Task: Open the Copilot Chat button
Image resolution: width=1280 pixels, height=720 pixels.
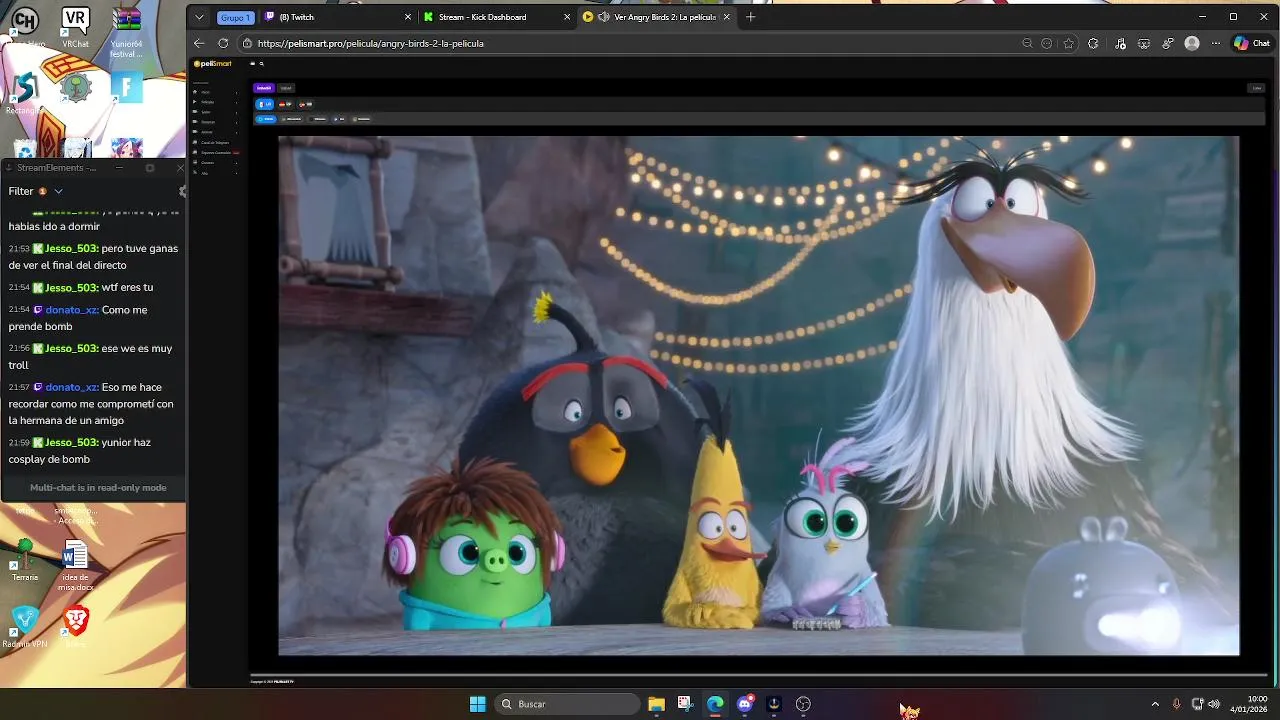Action: (x=1252, y=43)
